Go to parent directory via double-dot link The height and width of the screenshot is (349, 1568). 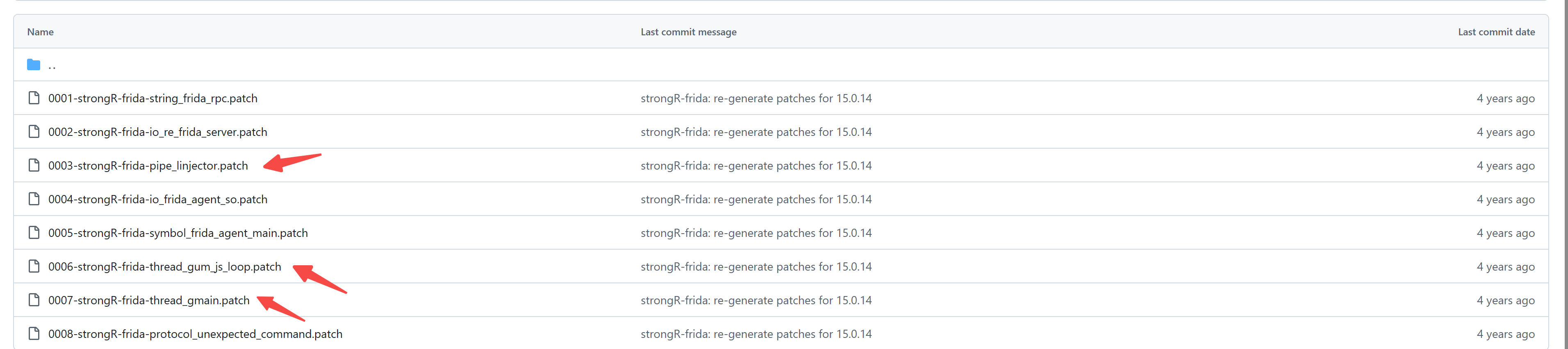pyautogui.click(x=52, y=65)
